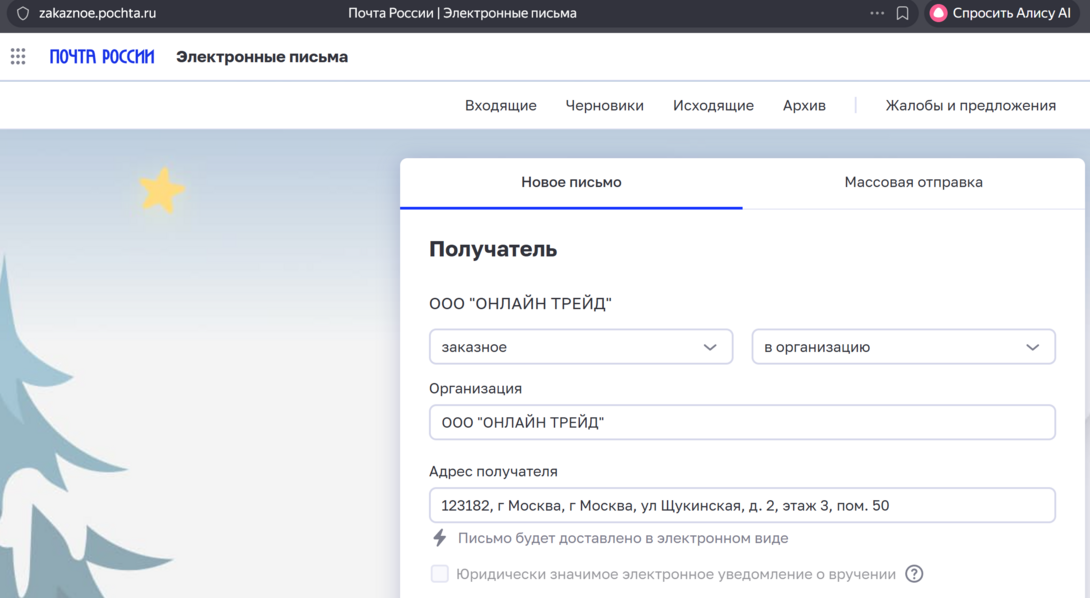Expand the заказное letter type dropdown

click(x=581, y=347)
